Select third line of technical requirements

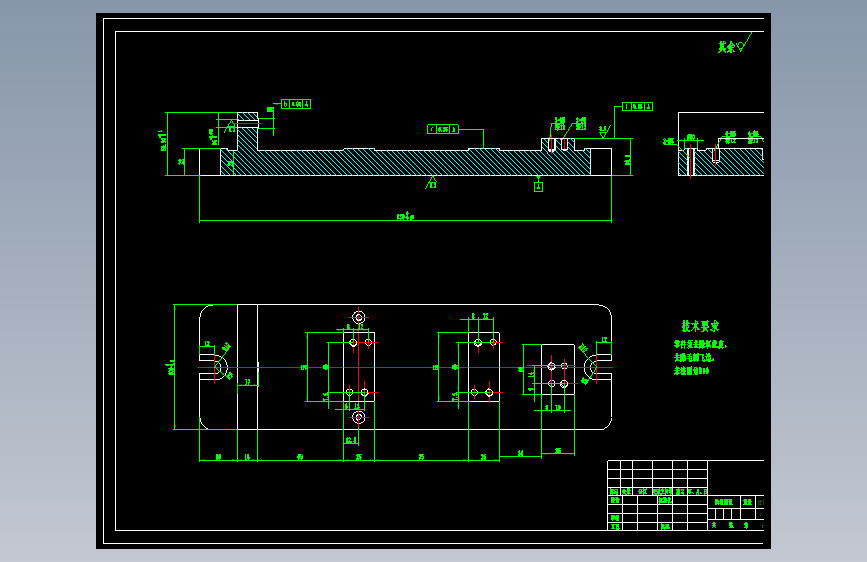691,371
